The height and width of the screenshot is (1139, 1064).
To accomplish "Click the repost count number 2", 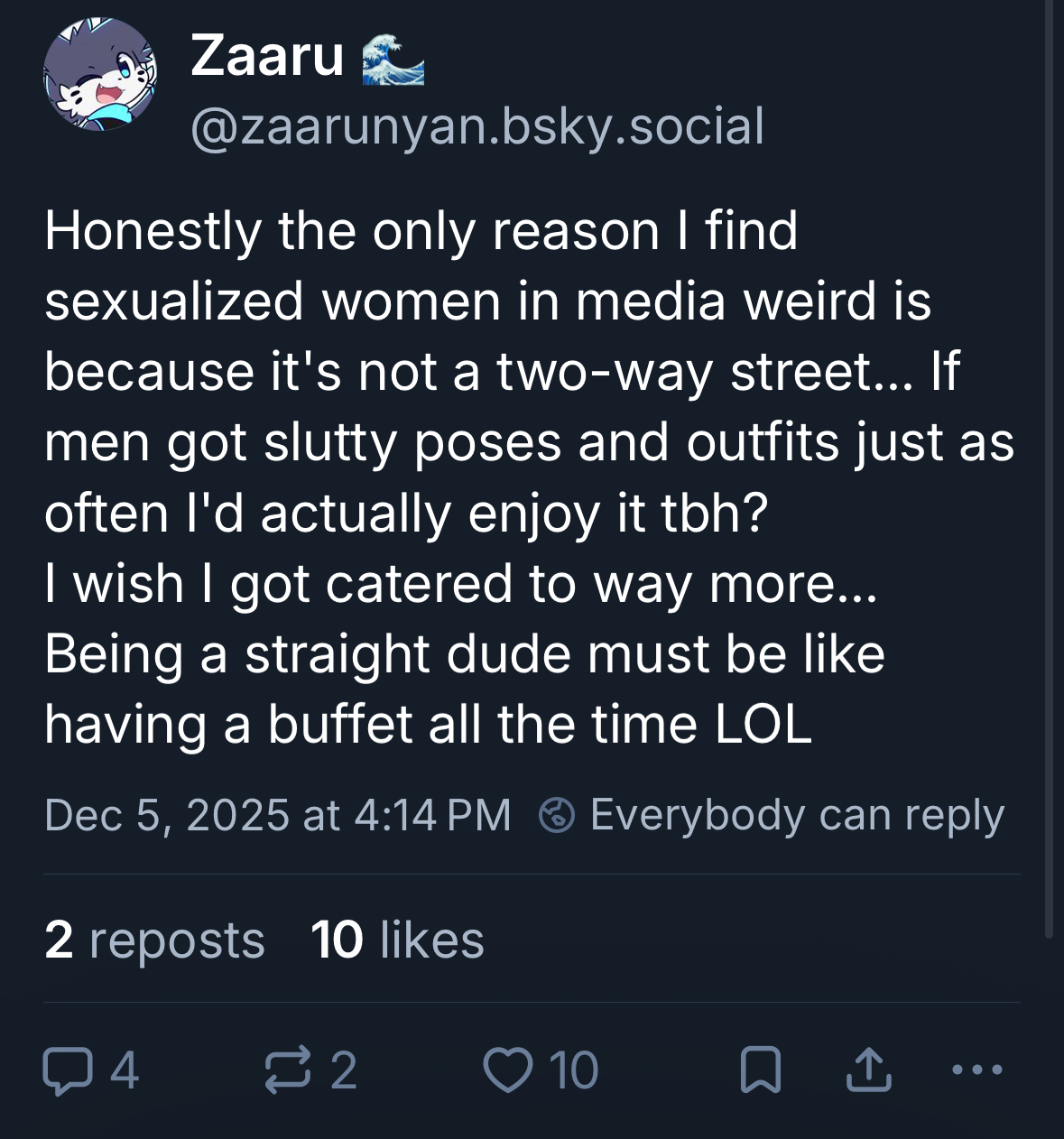I will tap(343, 1070).
